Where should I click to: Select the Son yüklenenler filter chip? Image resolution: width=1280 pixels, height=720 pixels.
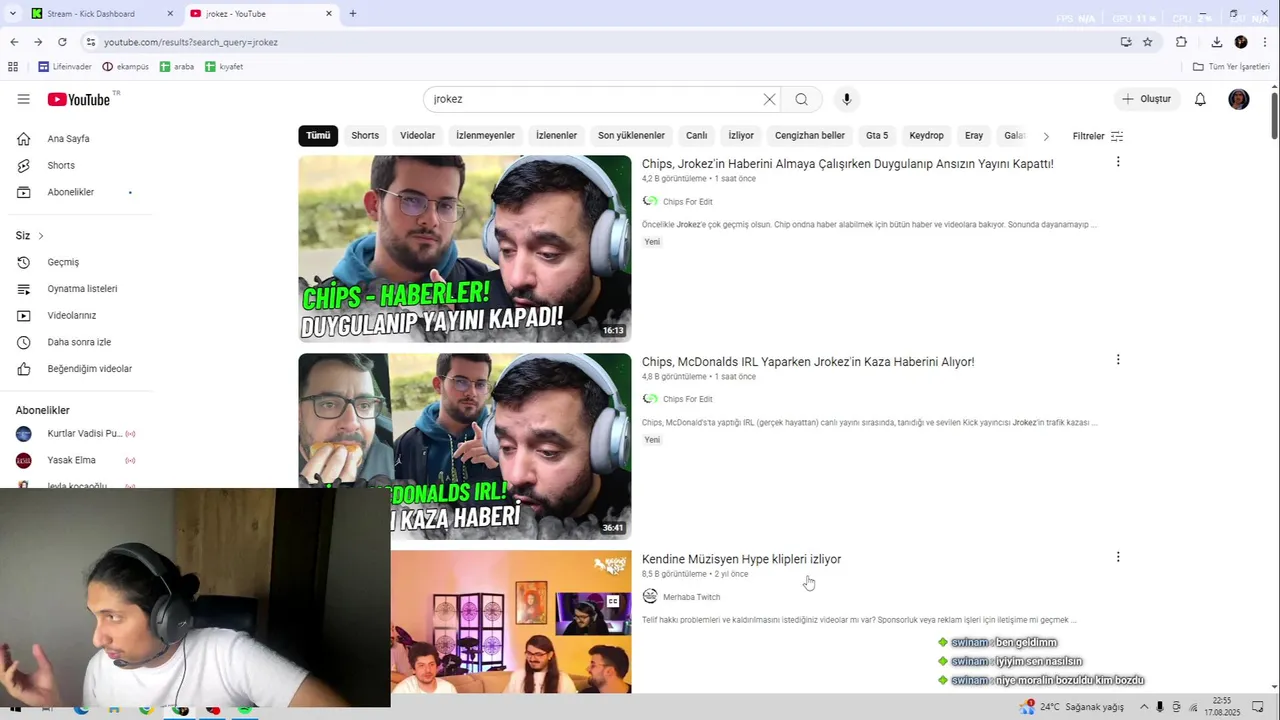(x=631, y=136)
